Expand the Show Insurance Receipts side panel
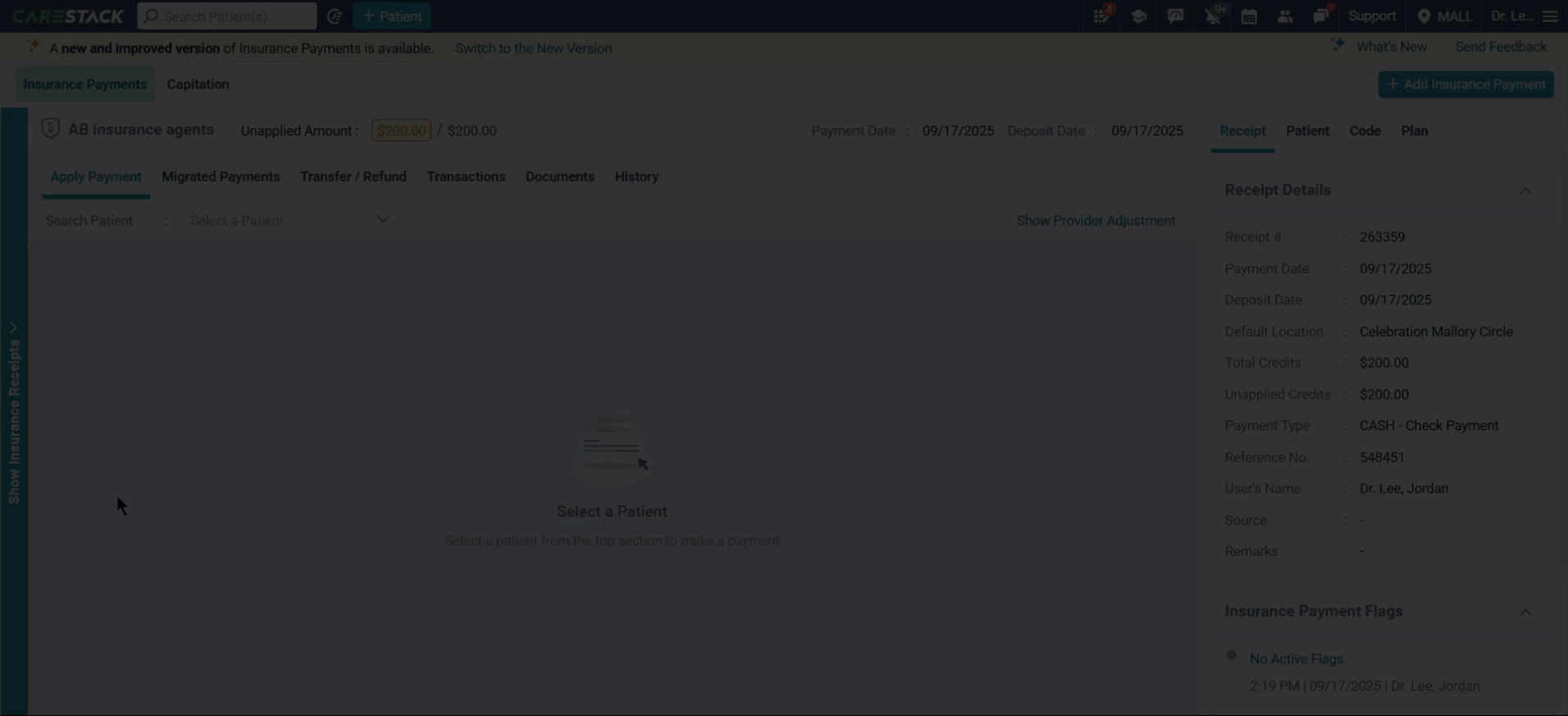This screenshot has width=1568, height=716. tap(14, 411)
